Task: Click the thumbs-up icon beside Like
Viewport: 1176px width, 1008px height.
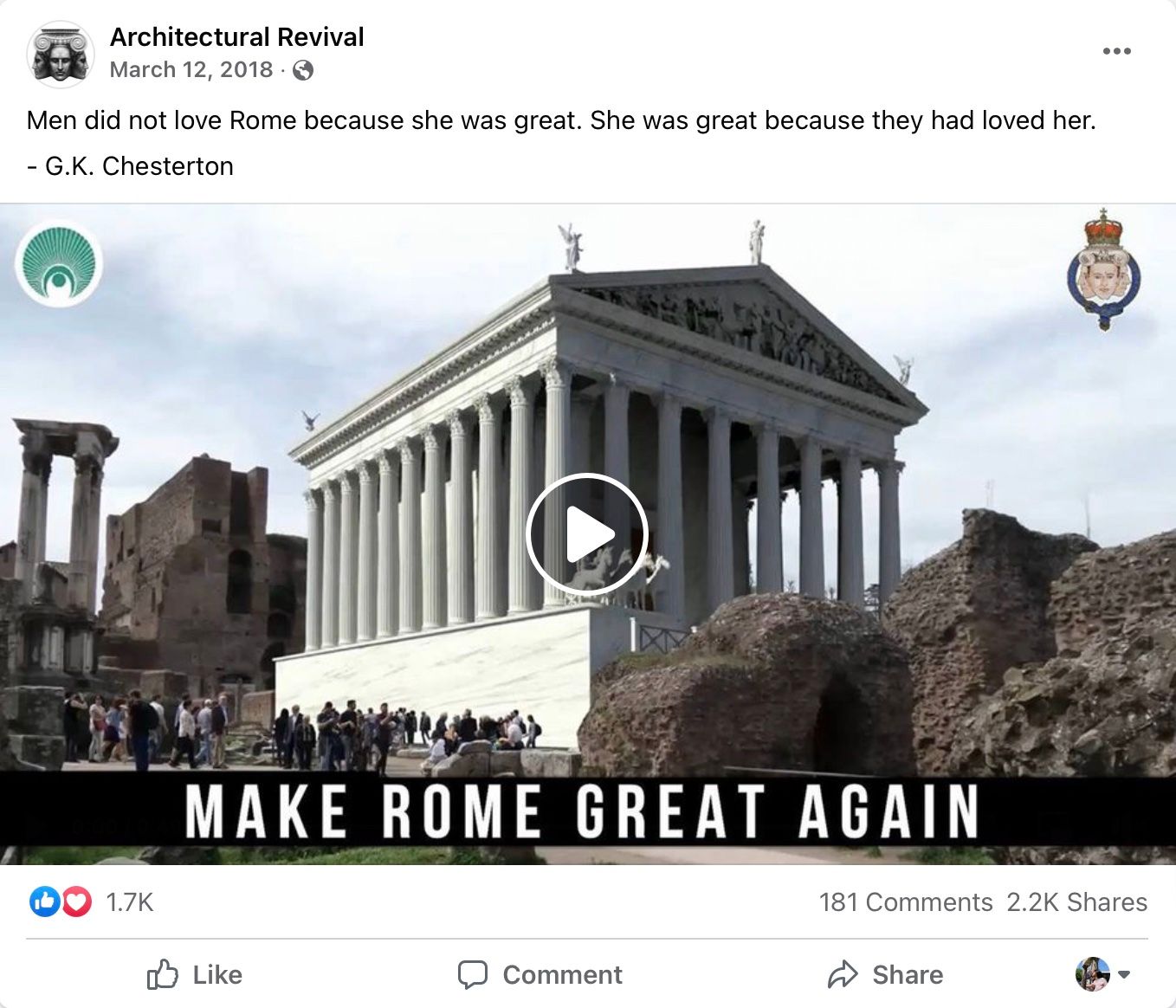Action: pos(162,974)
